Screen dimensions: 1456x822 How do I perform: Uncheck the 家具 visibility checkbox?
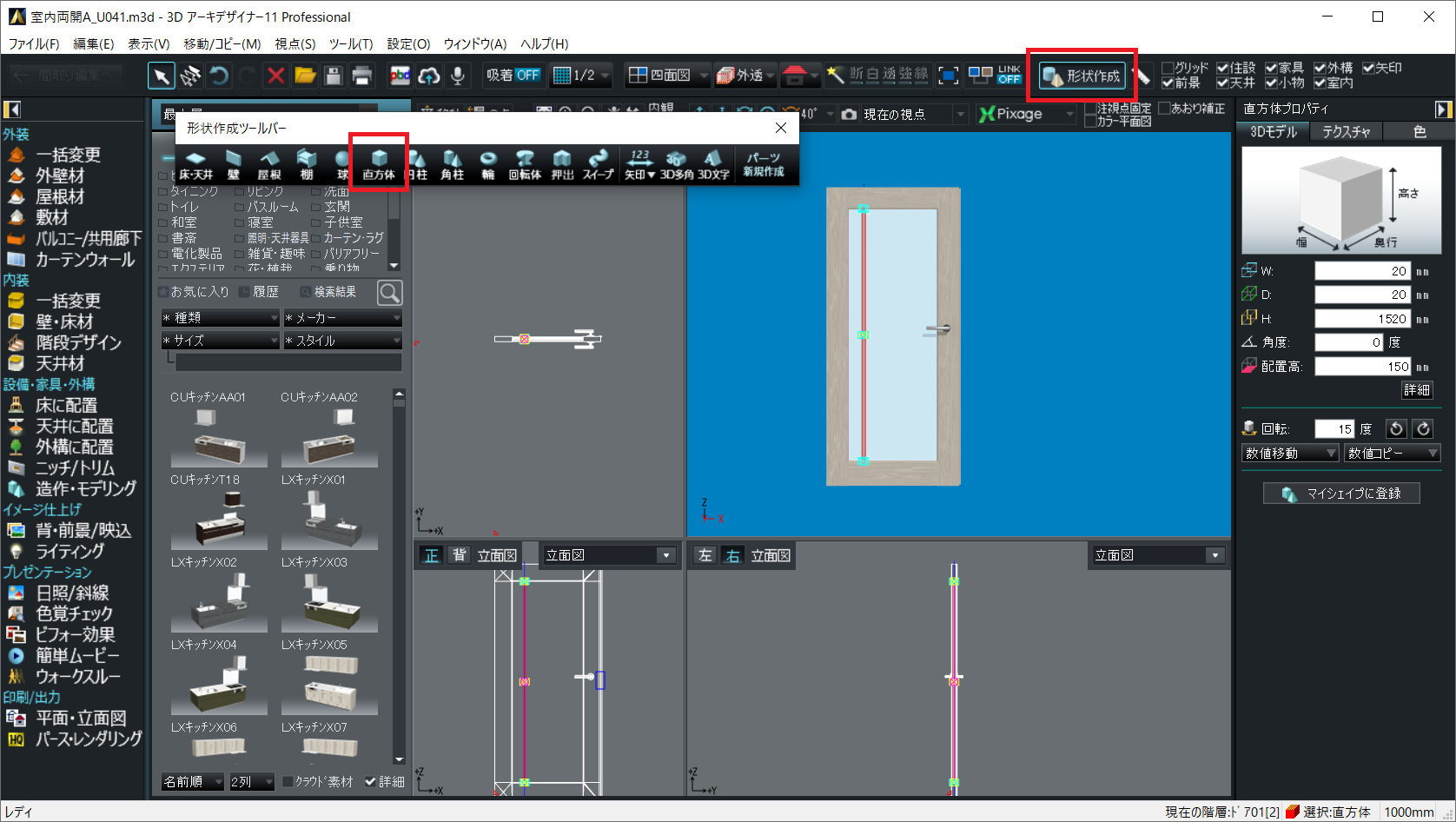1271,68
